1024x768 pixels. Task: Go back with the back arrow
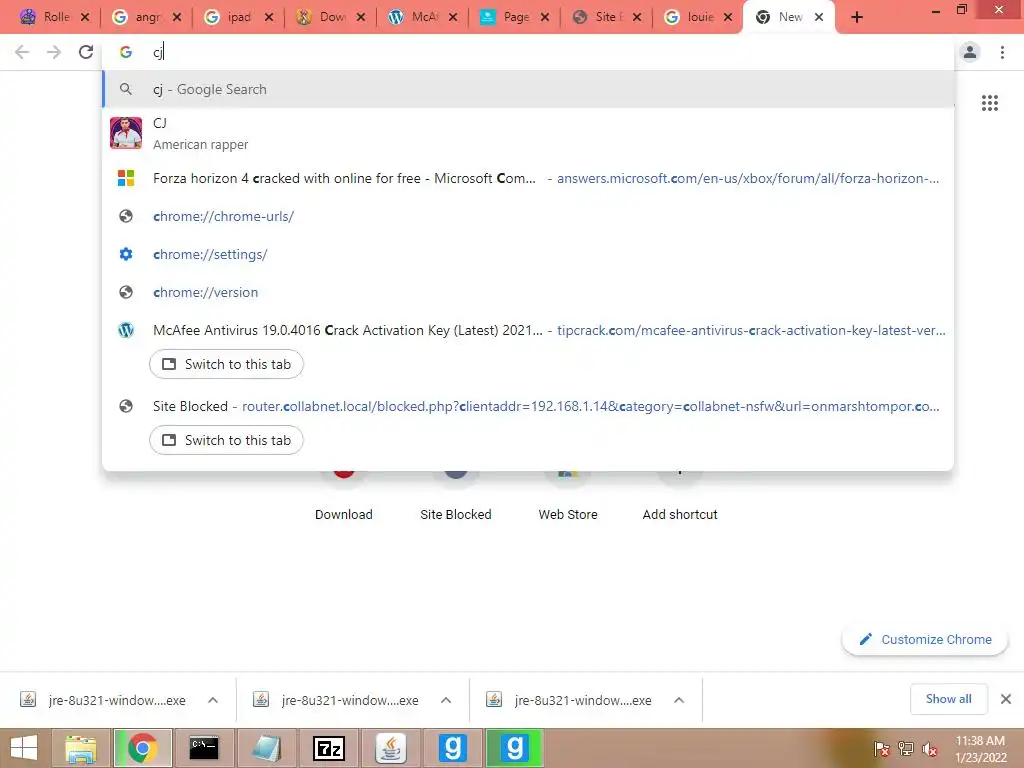click(22, 52)
